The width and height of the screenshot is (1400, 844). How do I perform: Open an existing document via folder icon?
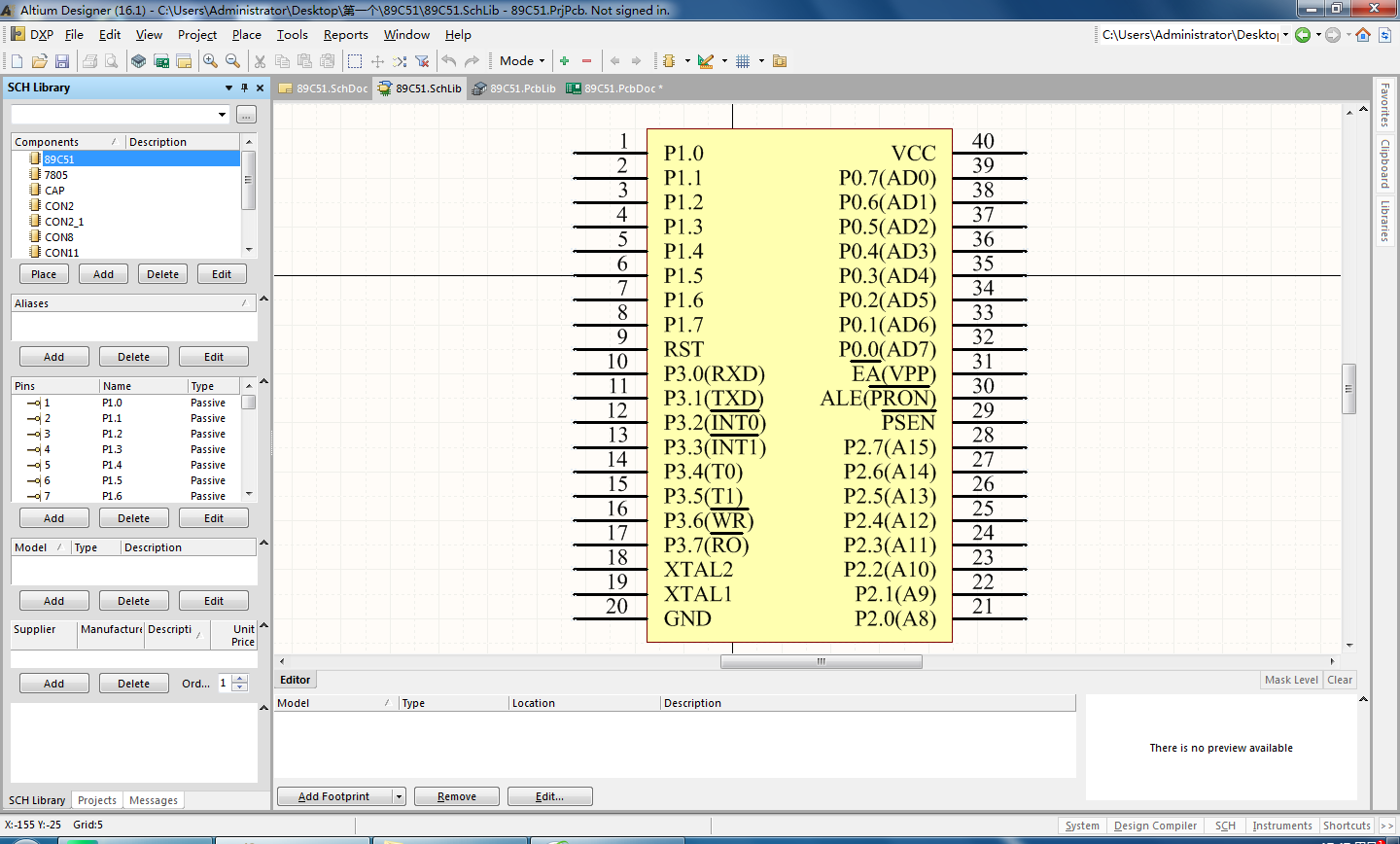(39, 61)
